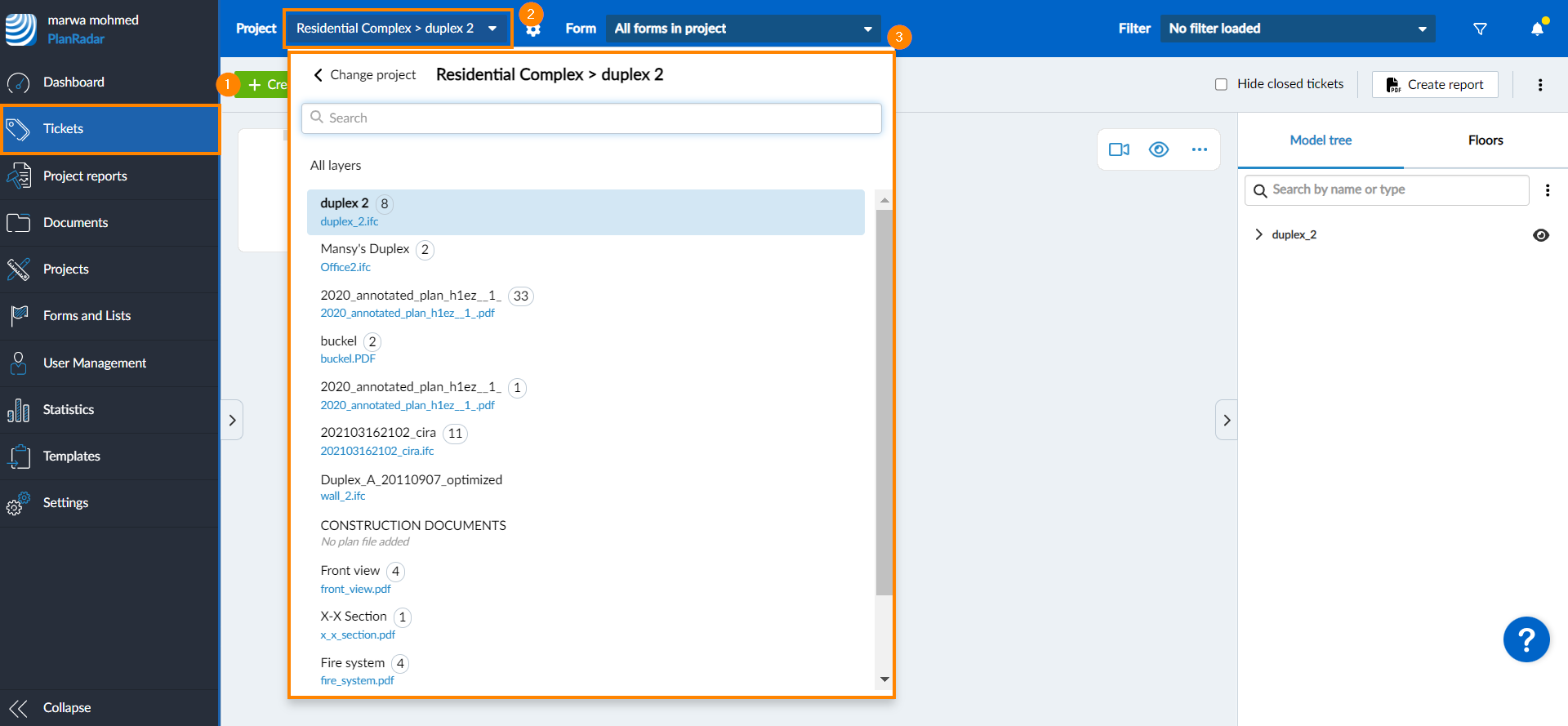The image size is (1568, 726).
Task: Switch to the Floors tab
Action: pos(1485,140)
